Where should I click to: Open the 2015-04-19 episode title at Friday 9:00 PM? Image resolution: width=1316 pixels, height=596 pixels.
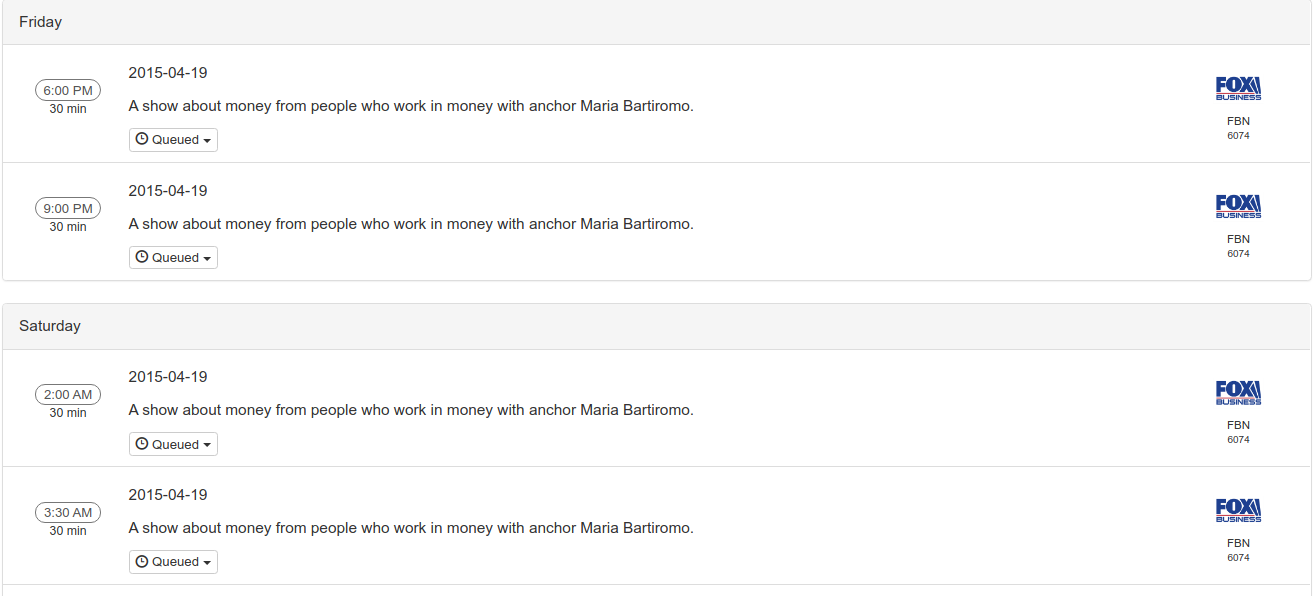click(168, 191)
